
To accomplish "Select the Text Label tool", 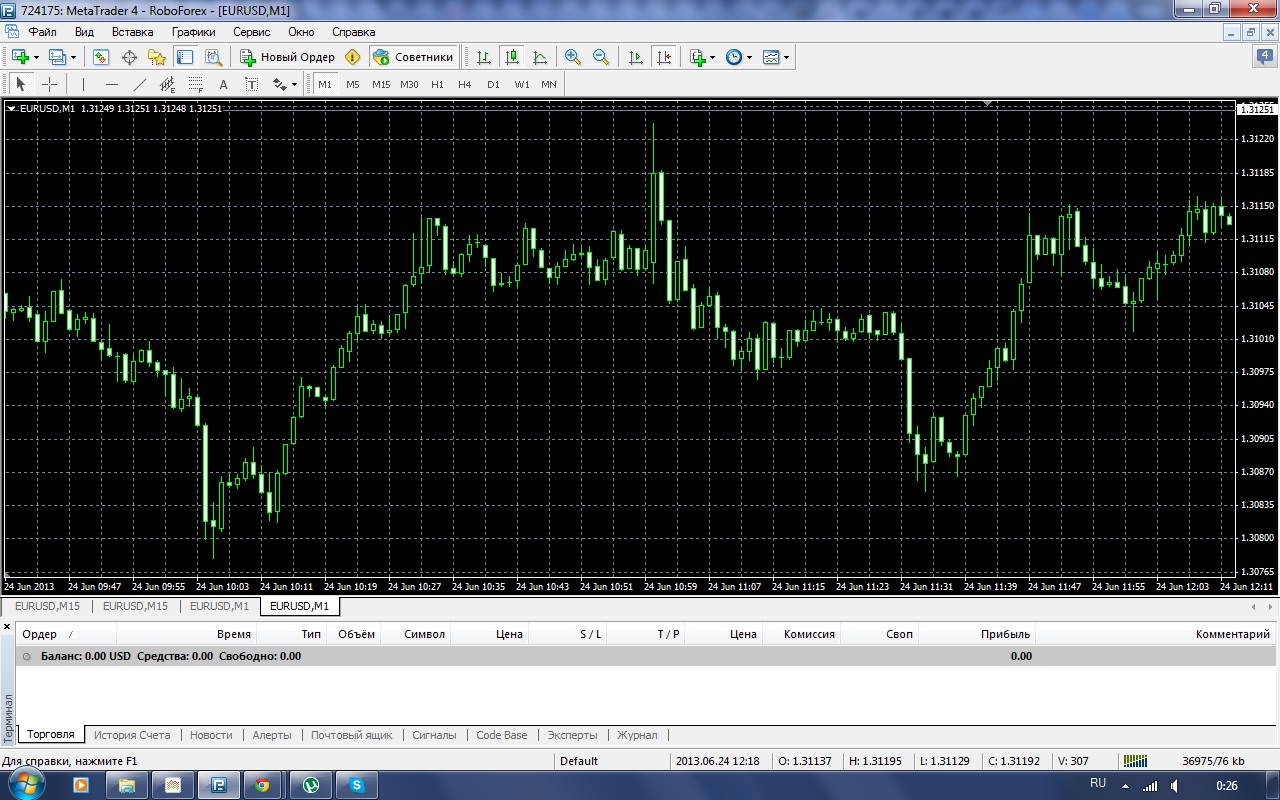I will (x=251, y=84).
